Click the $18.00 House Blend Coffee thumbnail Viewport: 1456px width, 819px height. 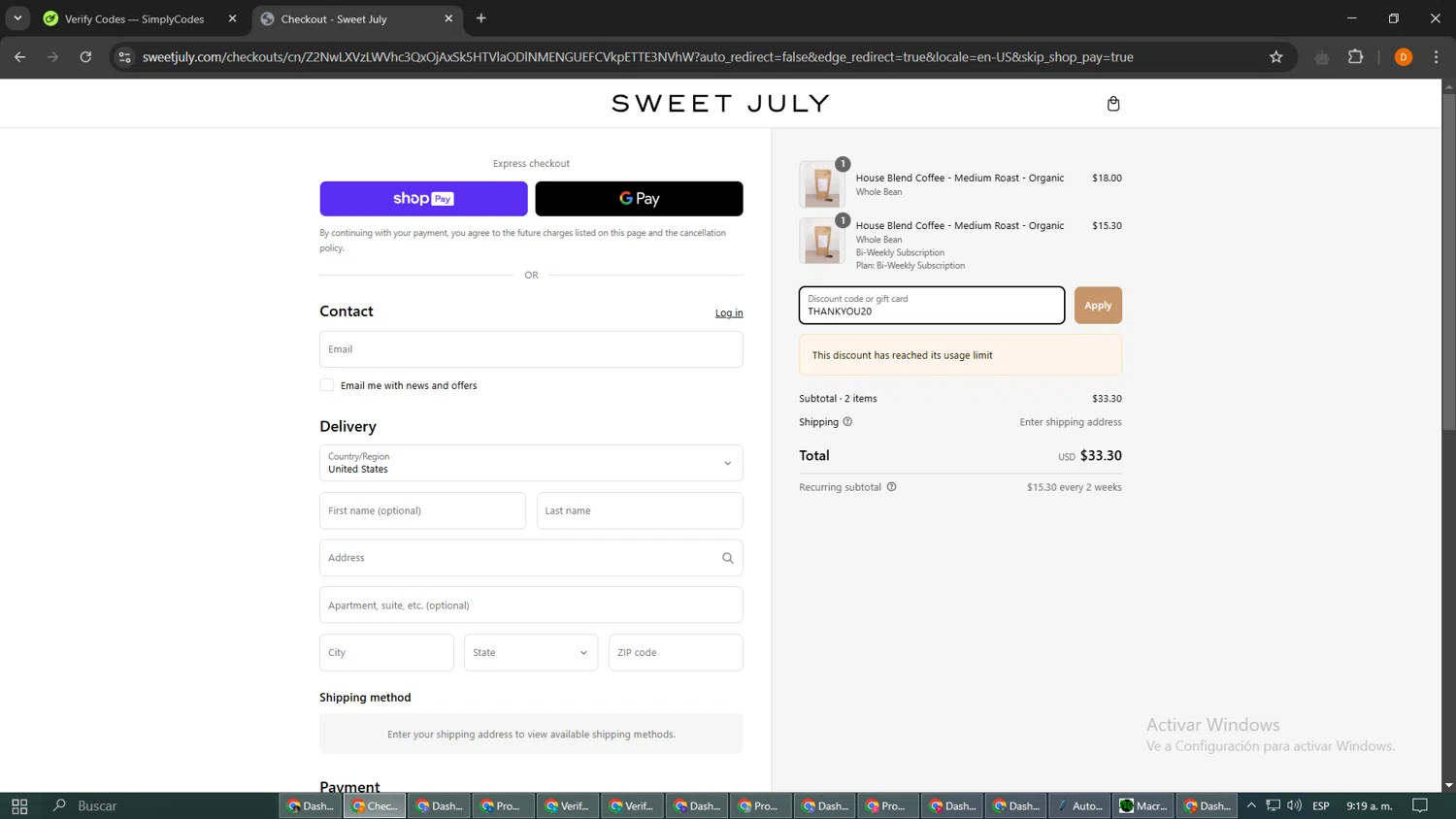822,184
